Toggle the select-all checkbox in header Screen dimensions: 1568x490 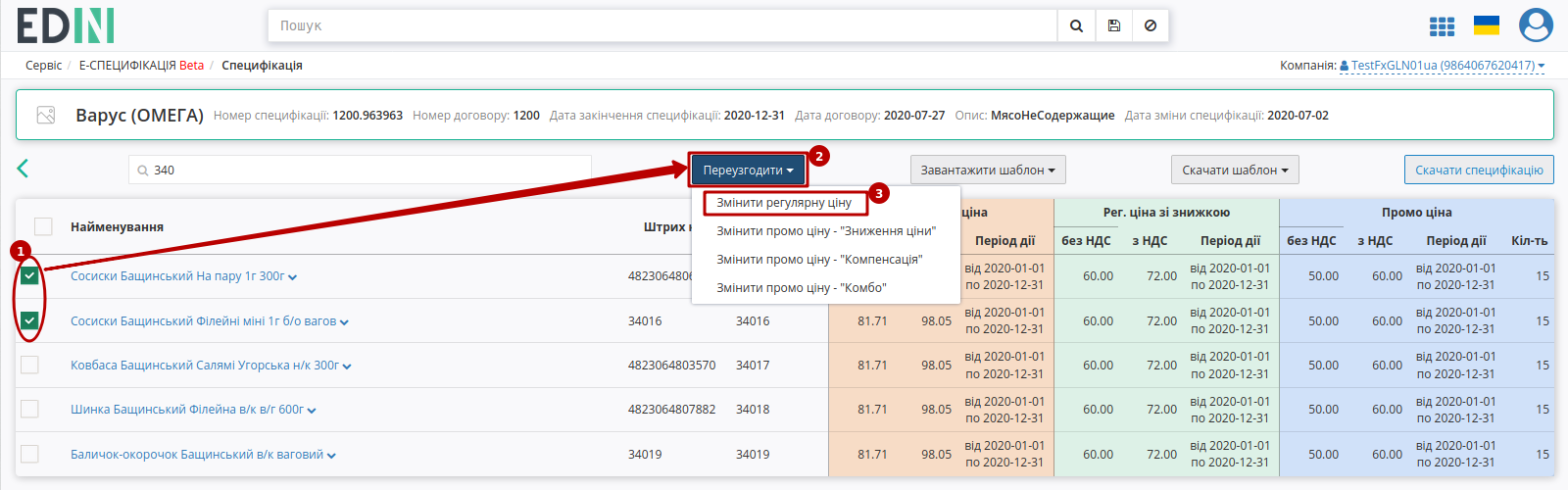coord(43,226)
